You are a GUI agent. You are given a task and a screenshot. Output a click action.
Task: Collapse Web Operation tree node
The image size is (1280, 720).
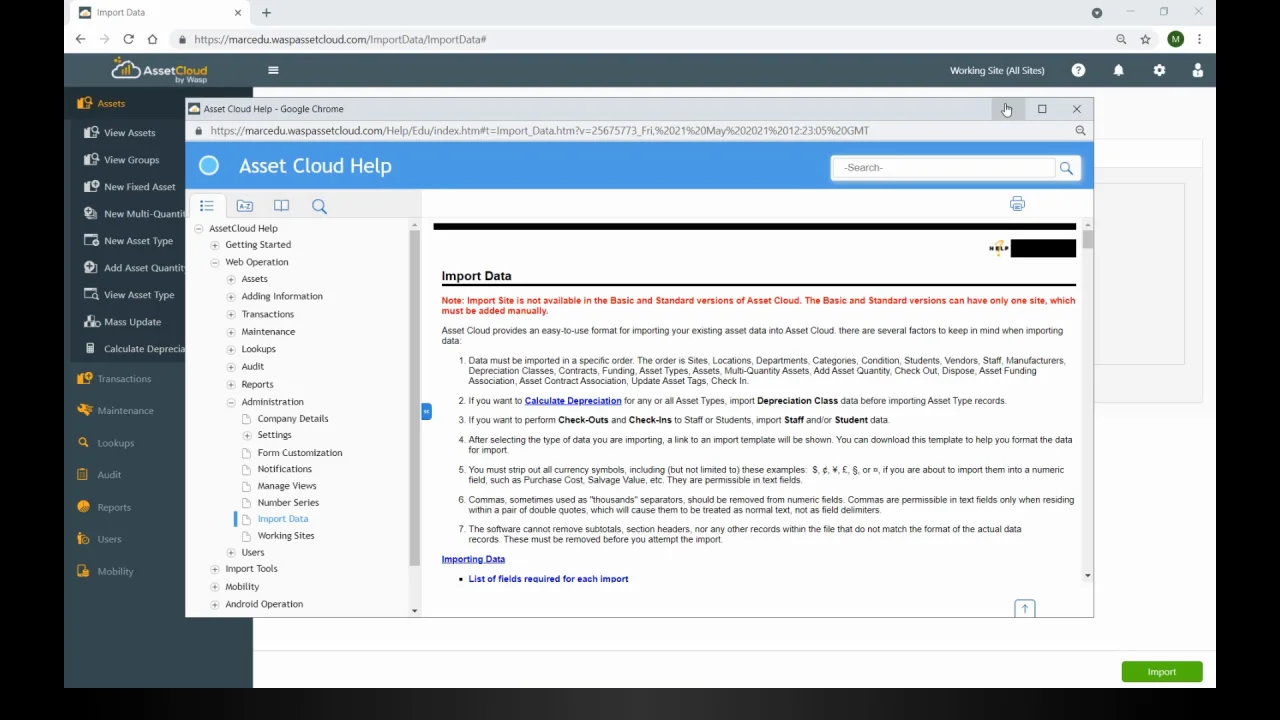click(214, 262)
